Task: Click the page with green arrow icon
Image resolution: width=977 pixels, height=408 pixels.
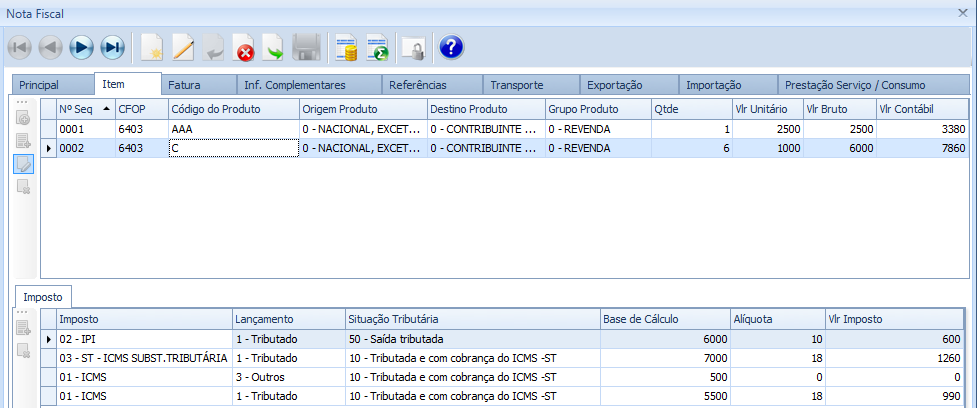Action: point(274,46)
